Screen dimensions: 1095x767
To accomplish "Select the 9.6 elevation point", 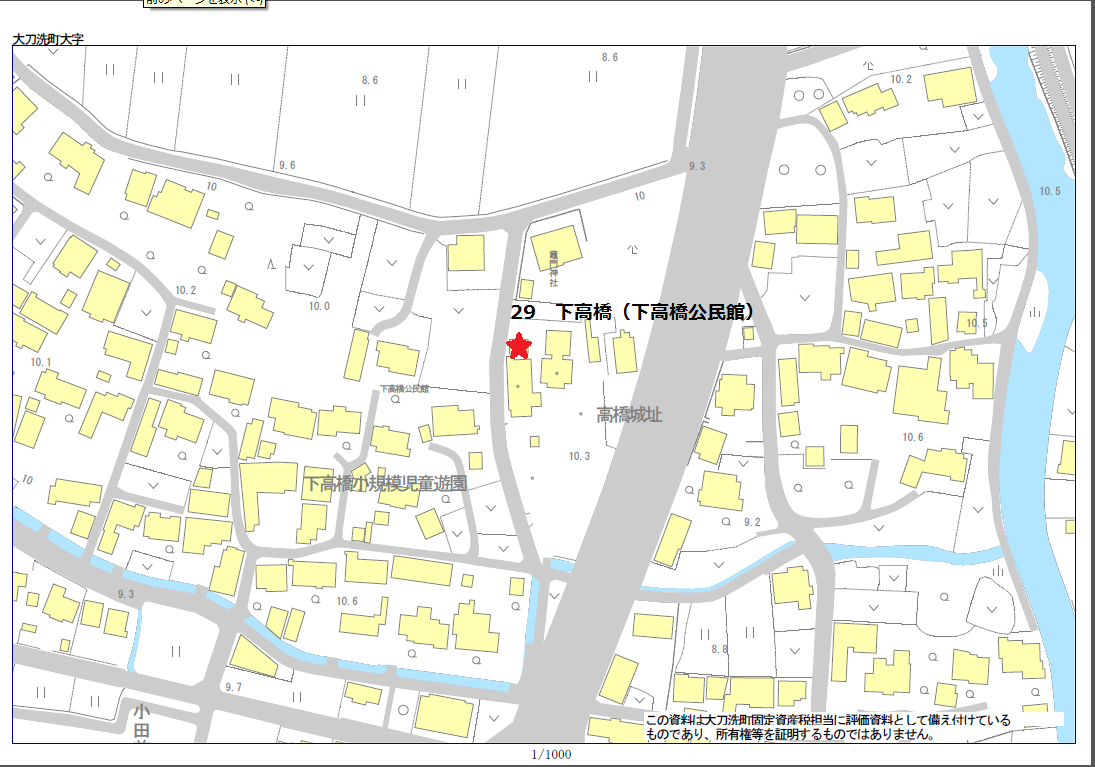I will point(287,165).
